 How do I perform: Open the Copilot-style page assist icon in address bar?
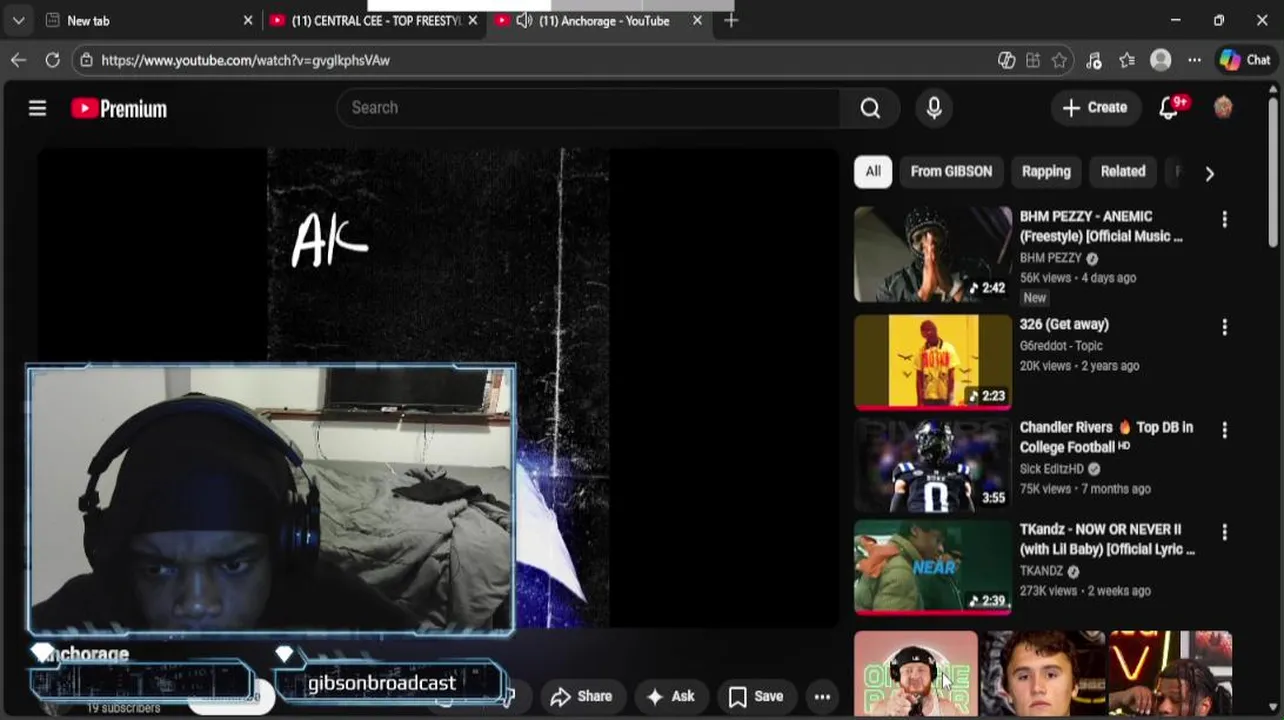pyautogui.click(x=1006, y=60)
